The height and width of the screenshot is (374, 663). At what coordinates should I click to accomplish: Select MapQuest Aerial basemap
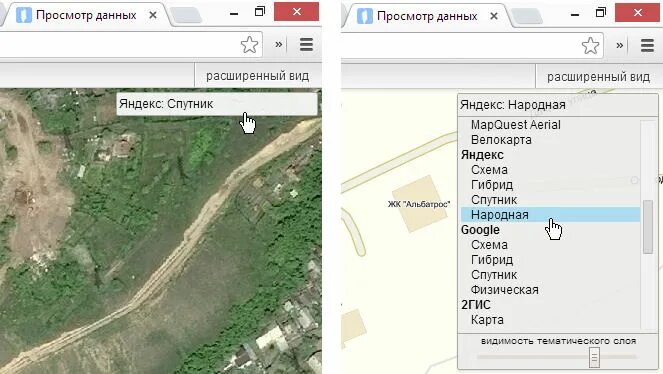(x=515, y=125)
